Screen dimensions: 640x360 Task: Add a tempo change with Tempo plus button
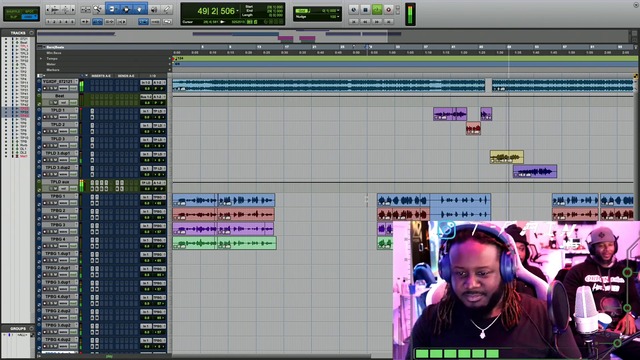tap(170, 58)
